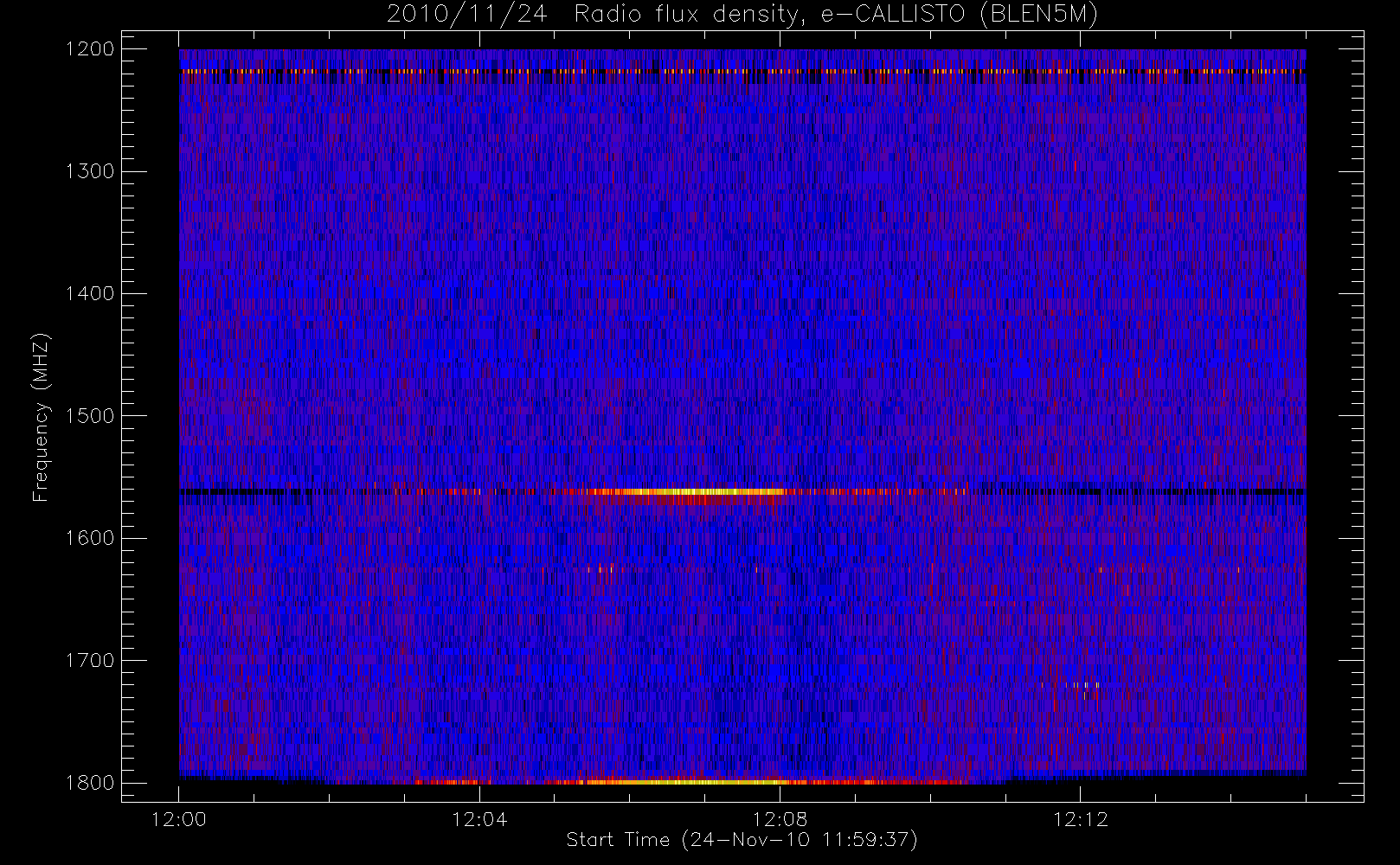Click the 1600 frequency tick label
The height and width of the screenshot is (865, 1400).
point(90,538)
